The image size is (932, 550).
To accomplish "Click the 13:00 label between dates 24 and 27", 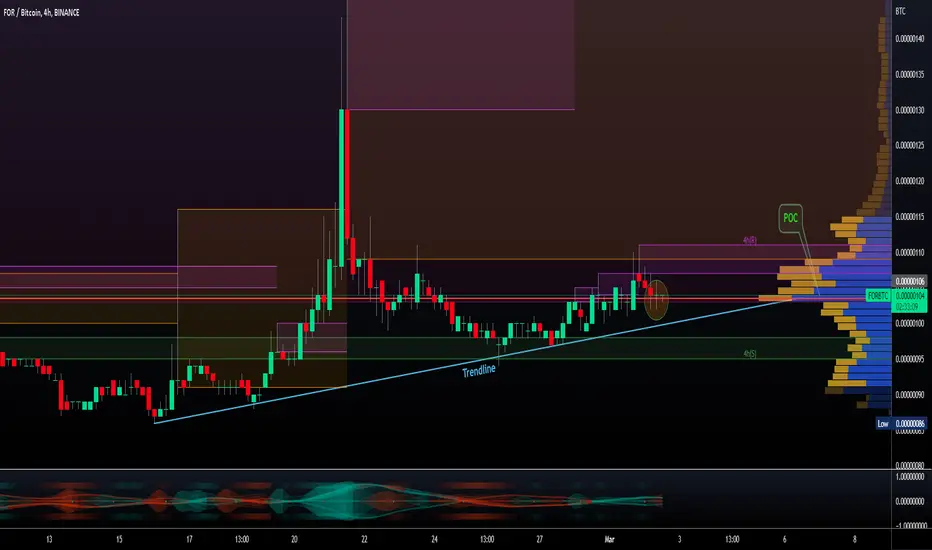I will click(487, 539).
